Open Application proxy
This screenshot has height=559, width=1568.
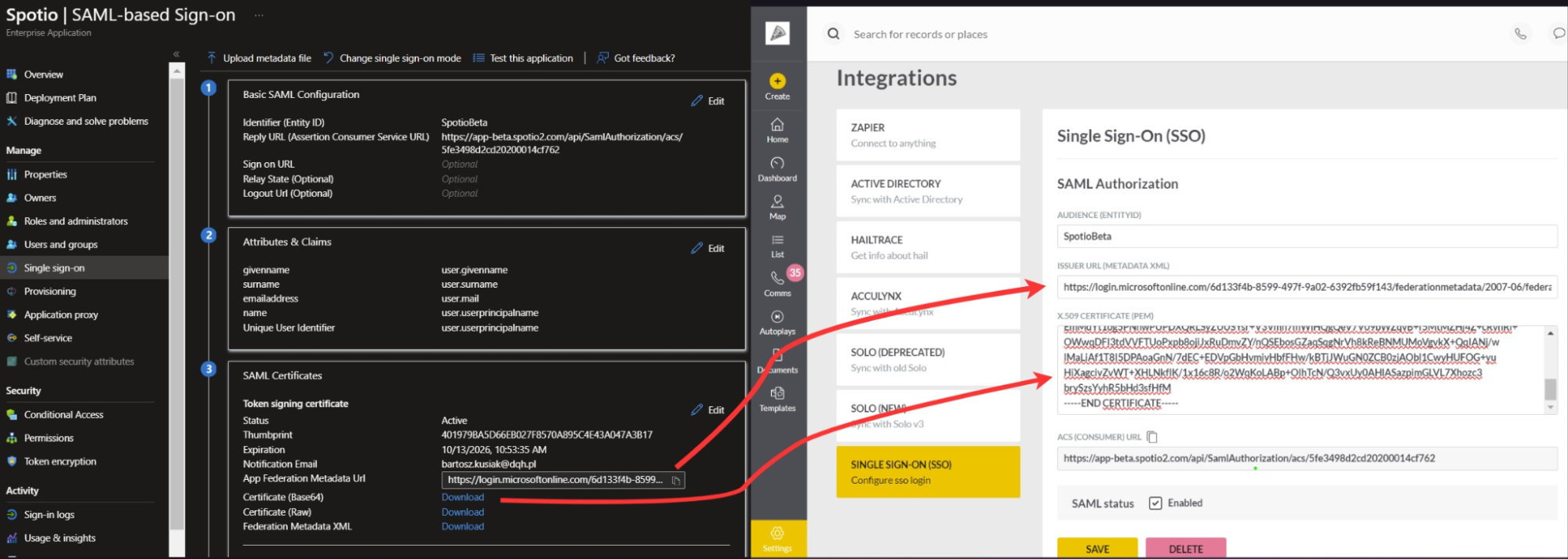coord(60,315)
